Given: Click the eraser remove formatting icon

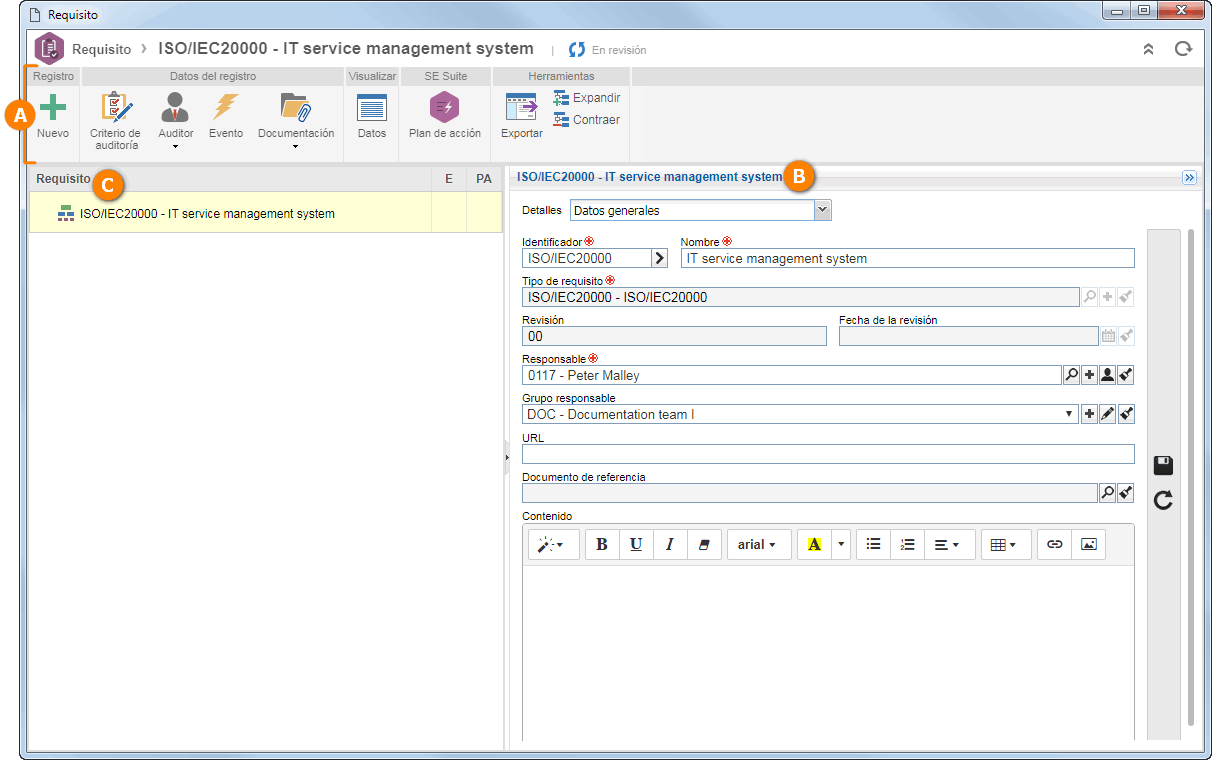Looking at the screenshot, I should 704,544.
